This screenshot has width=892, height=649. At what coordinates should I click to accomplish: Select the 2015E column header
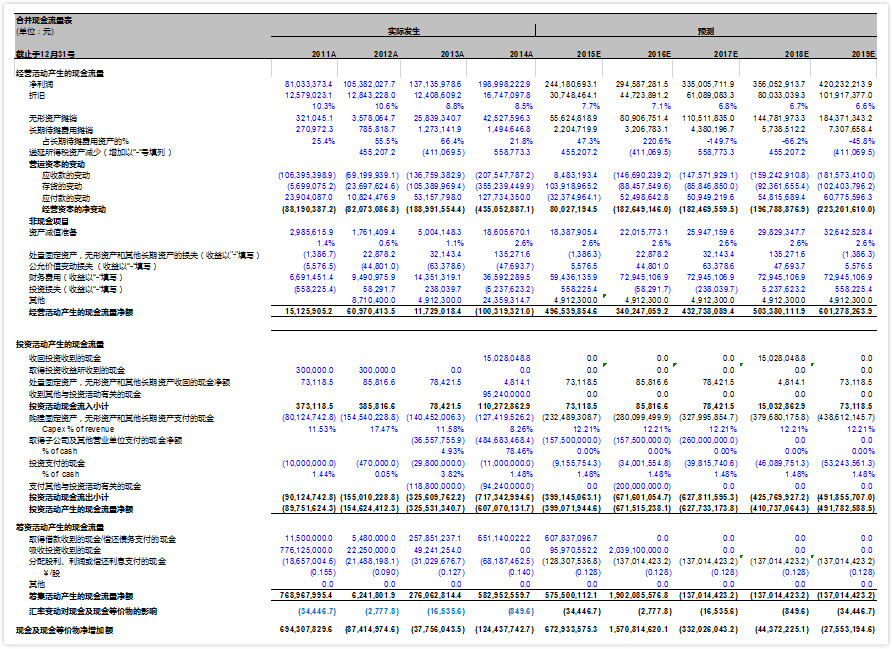588,53
